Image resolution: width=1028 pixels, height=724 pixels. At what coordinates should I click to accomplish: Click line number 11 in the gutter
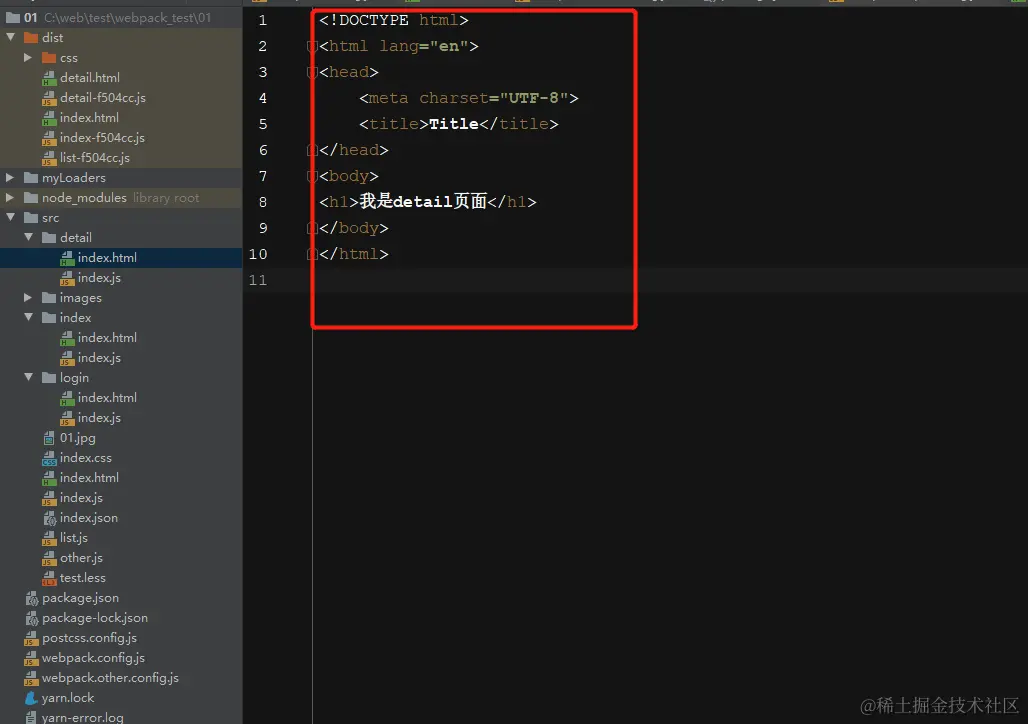tap(258, 280)
